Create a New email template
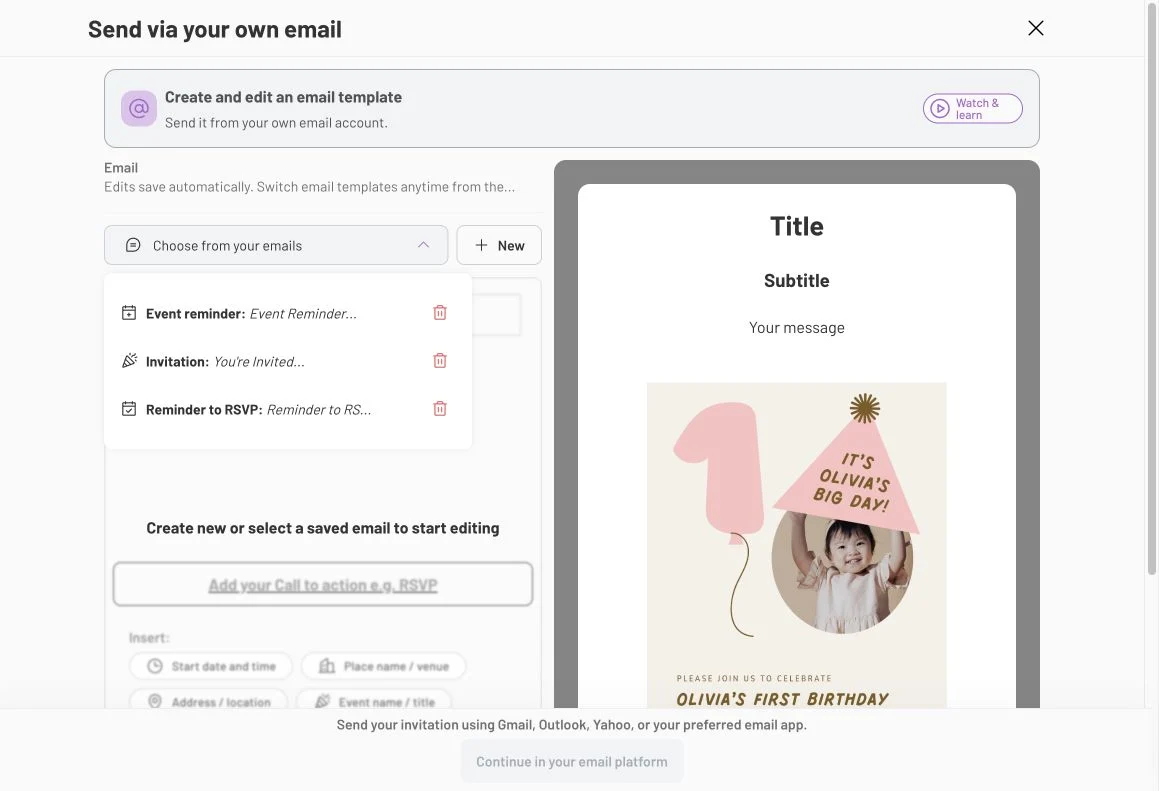The width and height of the screenshot is (1159, 791). pos(499,245)
